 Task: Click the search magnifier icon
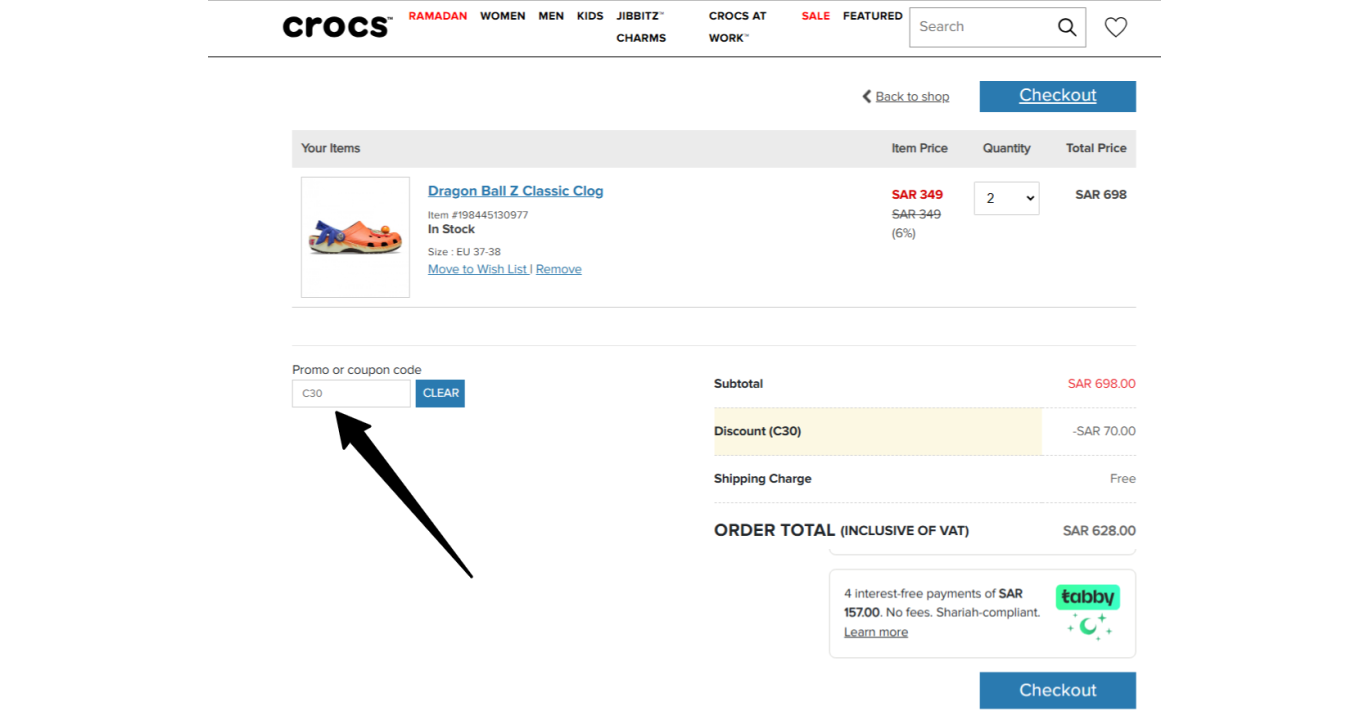pyautogui.click(x=1067, y=27)
